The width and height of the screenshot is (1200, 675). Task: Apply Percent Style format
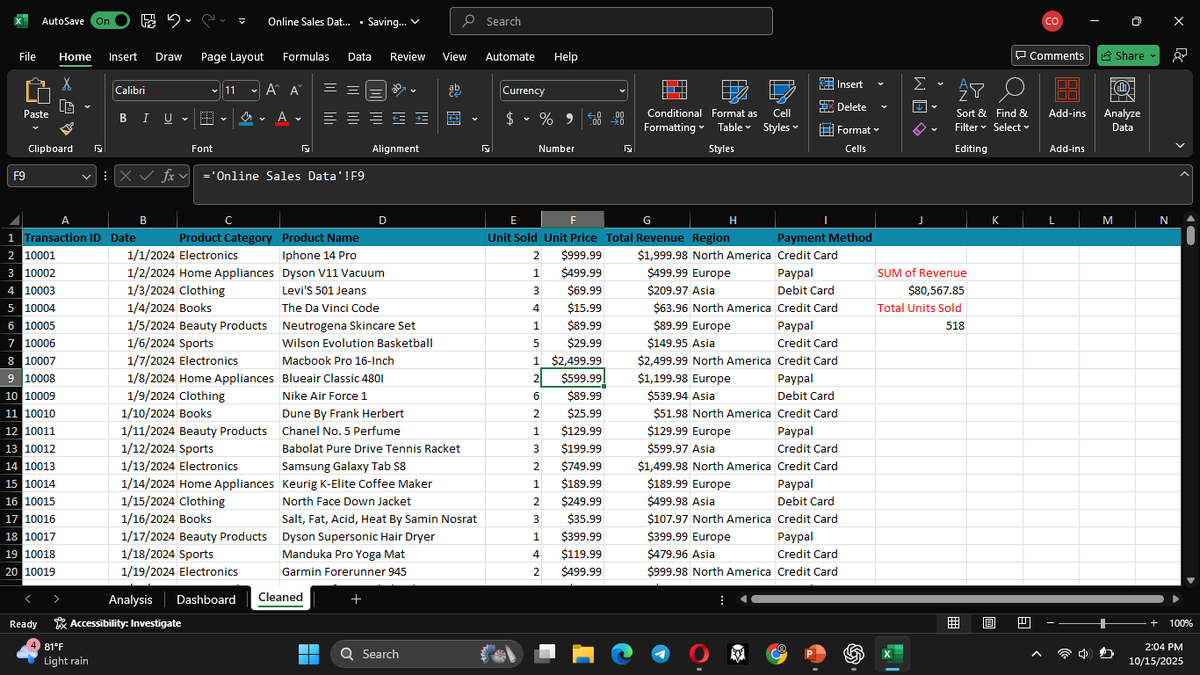tap(547, 119)
